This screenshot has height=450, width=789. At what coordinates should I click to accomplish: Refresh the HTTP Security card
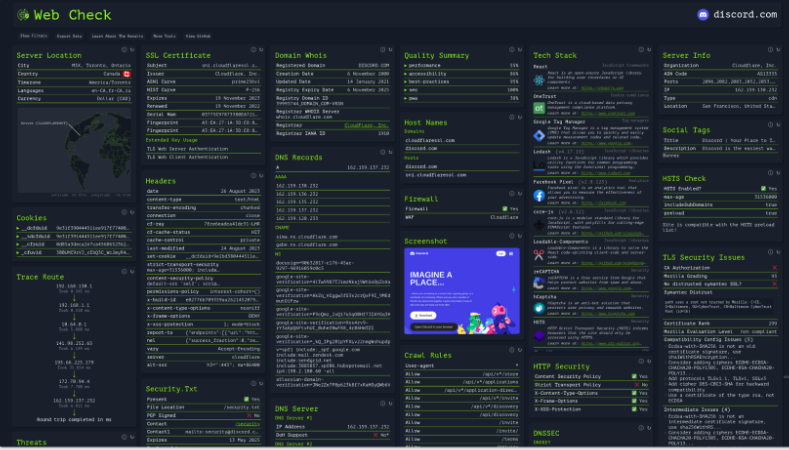[650, 361]
